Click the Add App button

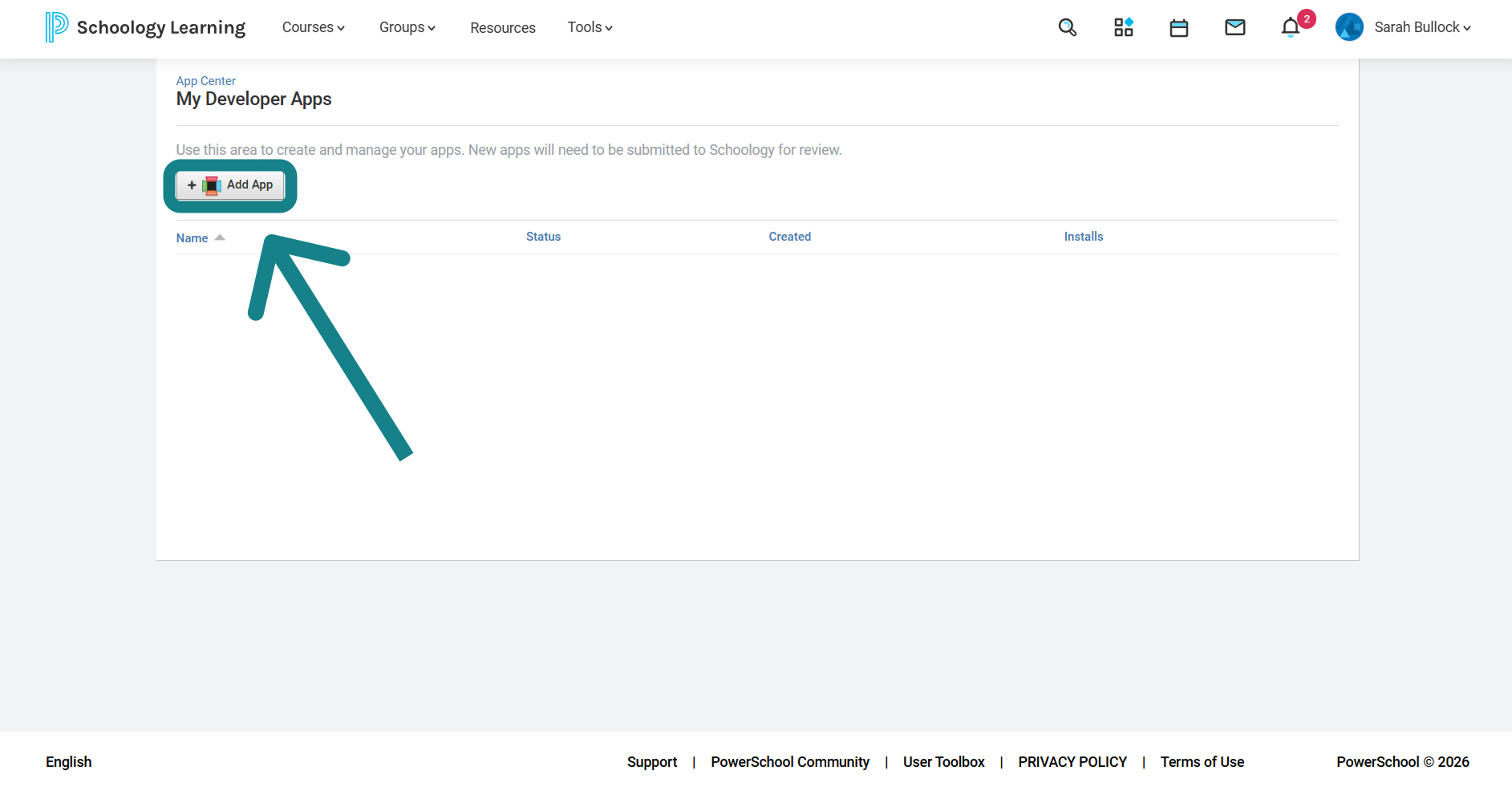tap(230, 185)
